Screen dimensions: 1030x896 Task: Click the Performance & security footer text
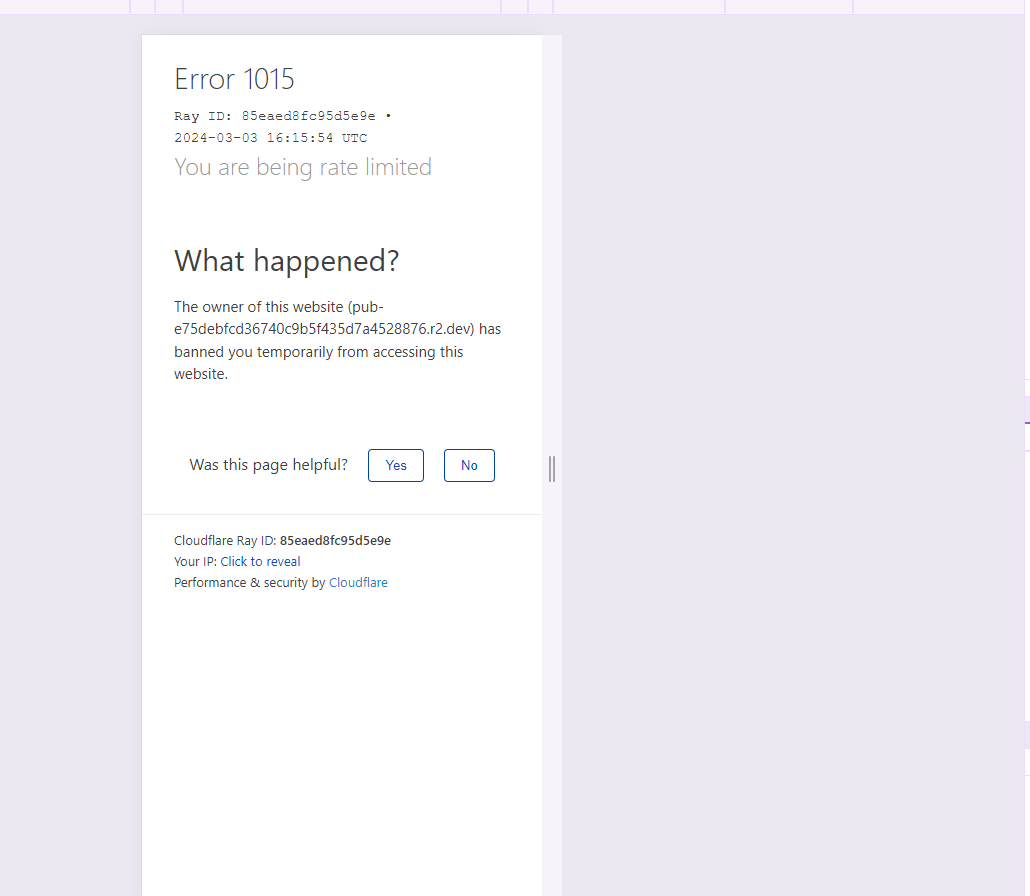(x=247, y=582)
